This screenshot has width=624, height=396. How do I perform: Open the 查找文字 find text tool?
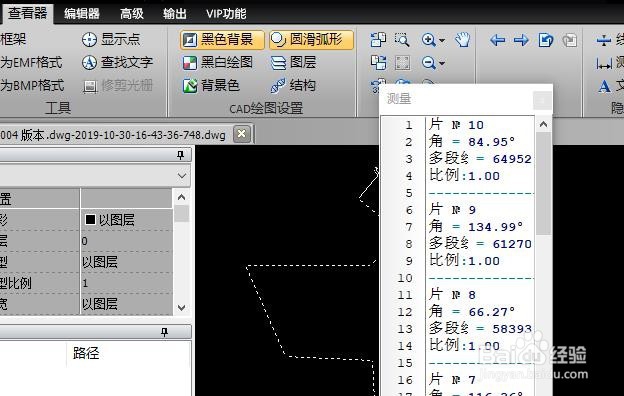117,62
